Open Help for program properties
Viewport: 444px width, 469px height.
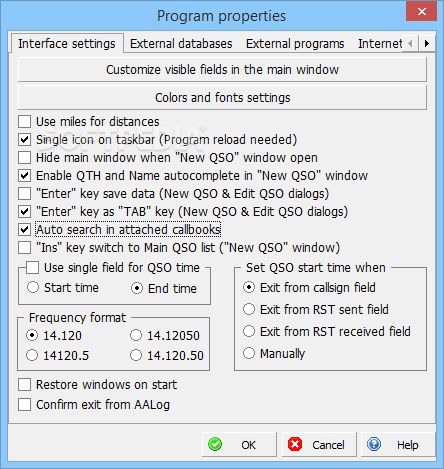click(398, 445)
